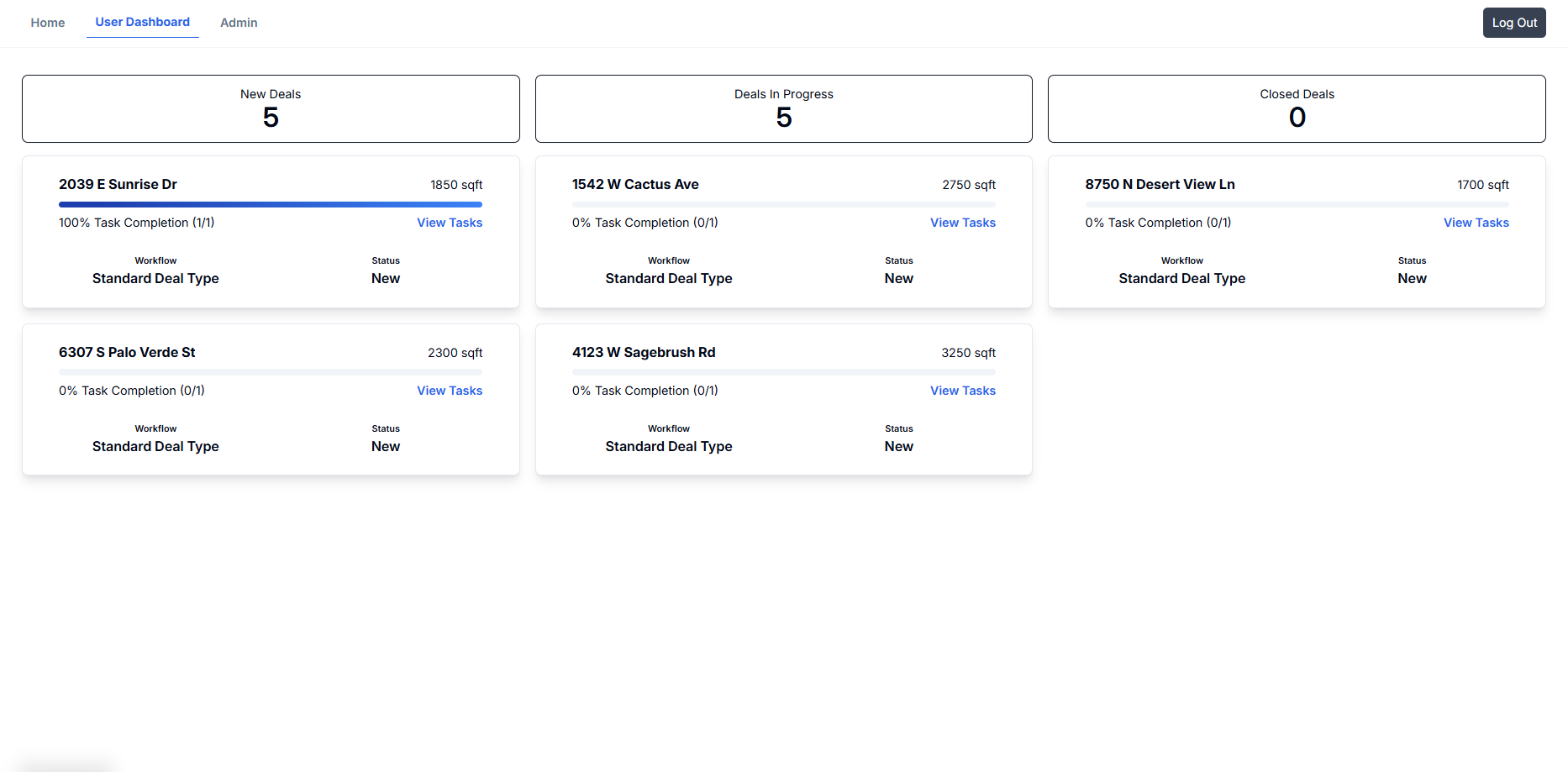Select the 8750 N Desert View Ln address title
Viewport: 1568px width, 772px height.
1160,184
